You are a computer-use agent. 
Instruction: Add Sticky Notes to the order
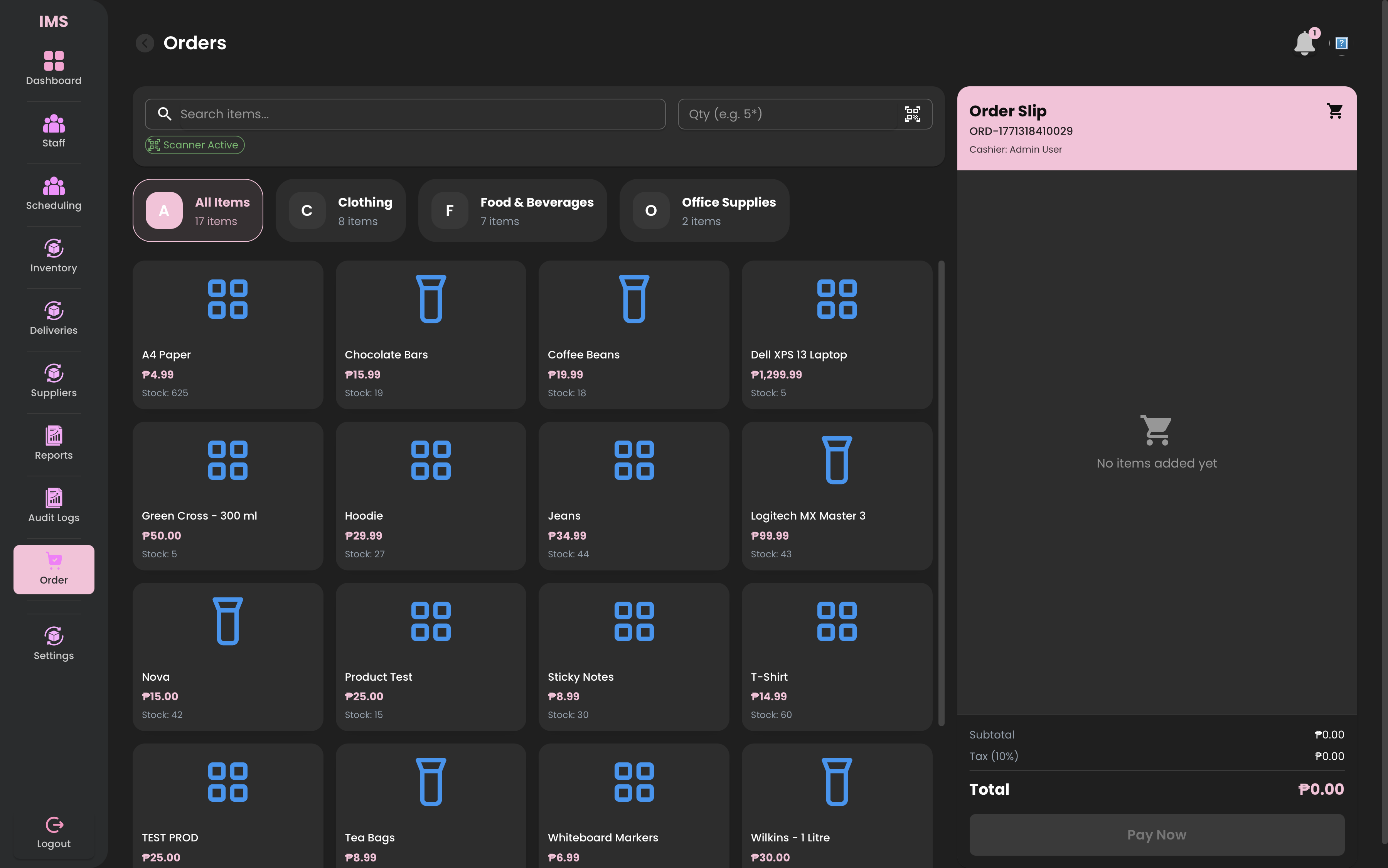click(634, 657)
